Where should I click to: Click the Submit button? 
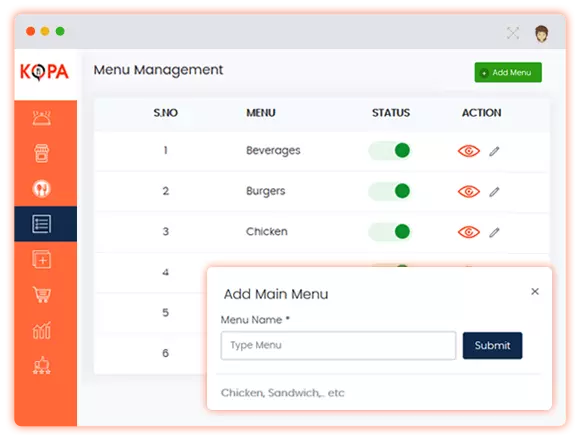pos(492,345)
